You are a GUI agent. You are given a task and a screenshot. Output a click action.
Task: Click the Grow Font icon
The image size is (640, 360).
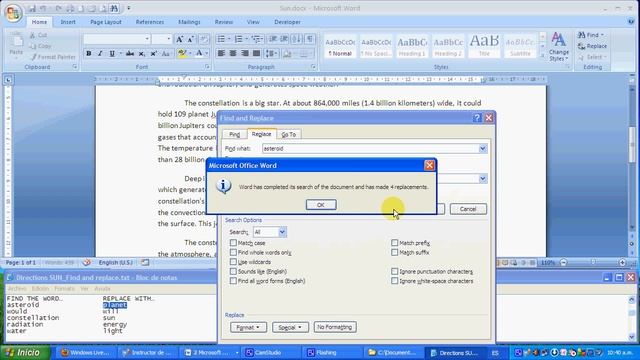(x=179, y=39)
